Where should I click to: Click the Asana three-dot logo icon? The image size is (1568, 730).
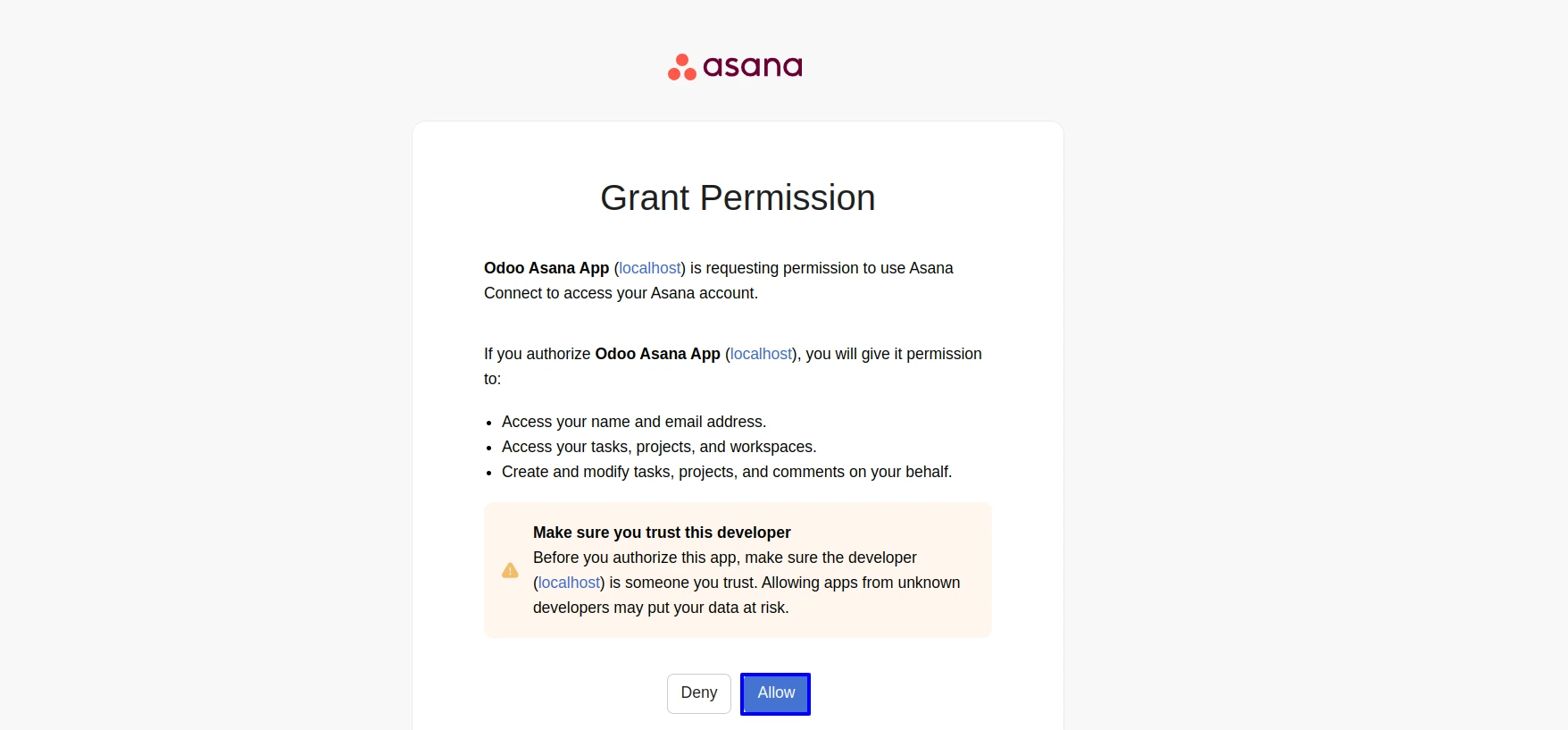click(x=682, y=67)
